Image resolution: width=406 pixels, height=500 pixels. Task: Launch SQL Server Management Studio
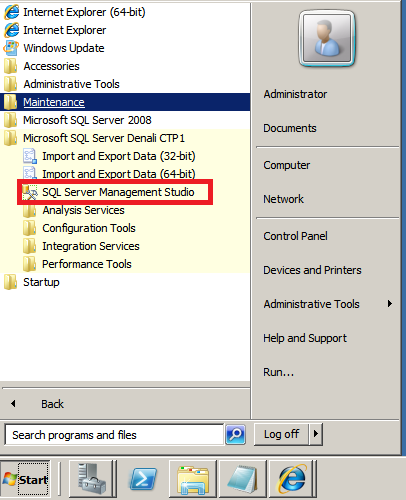coord(118,192)
